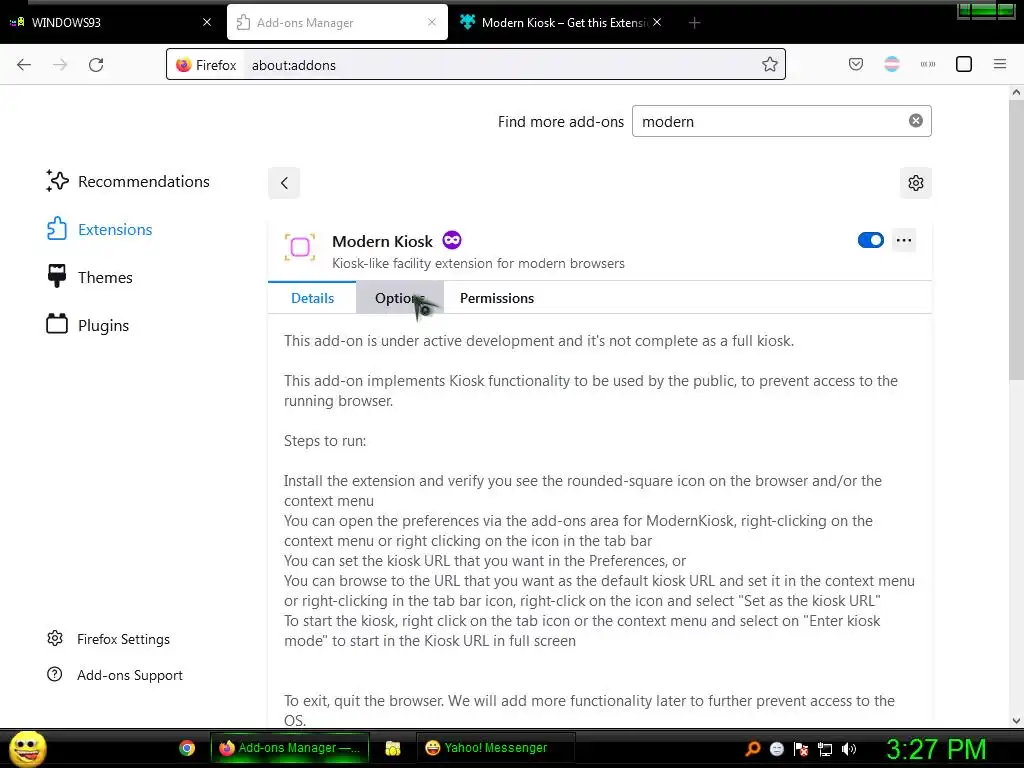Click the scrollbar down arrow
1024x768 pixels.
pos(1016,721)
